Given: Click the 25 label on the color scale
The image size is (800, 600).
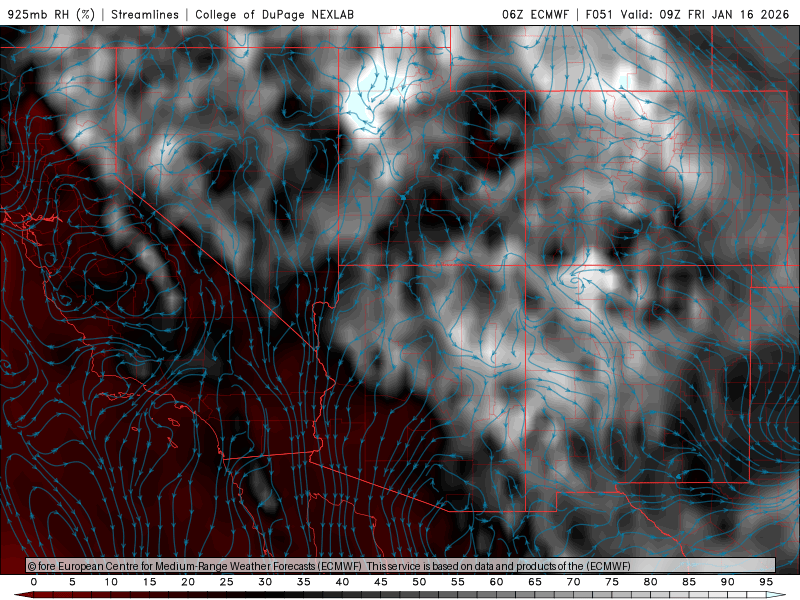Looking at the screenshot, I should tap(227, 582).
